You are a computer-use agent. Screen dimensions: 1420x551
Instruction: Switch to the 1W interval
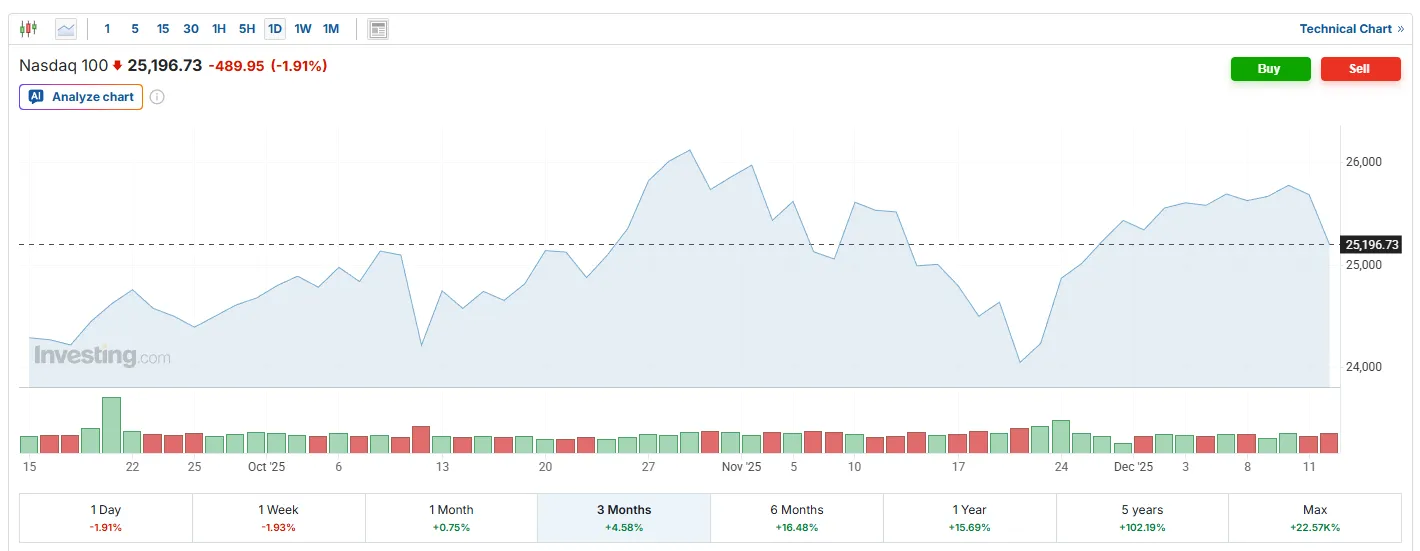click(303, 29)
